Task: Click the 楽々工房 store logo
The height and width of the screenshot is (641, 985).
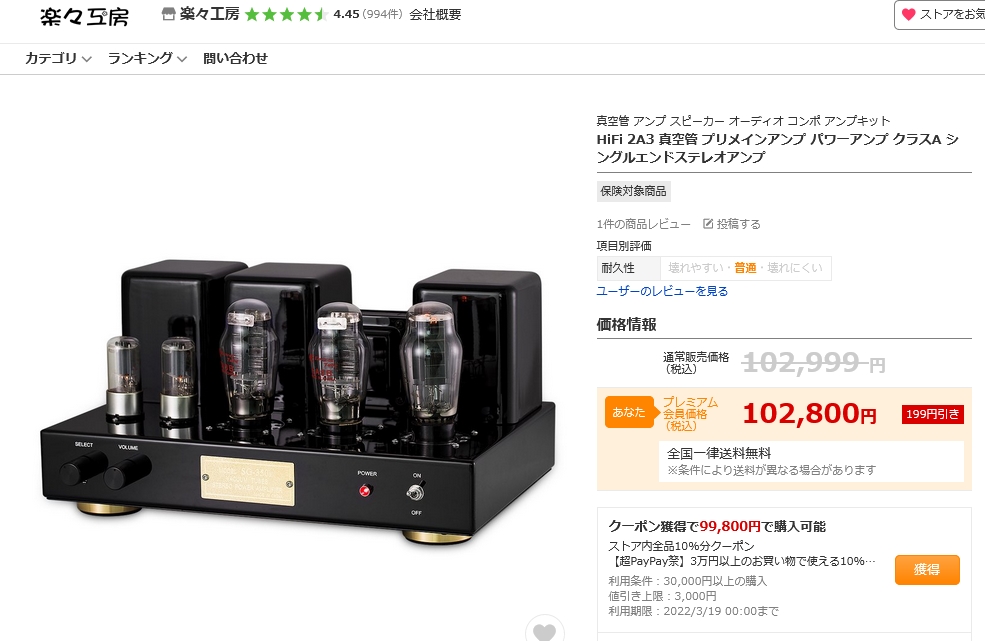Action: (84, 16)
